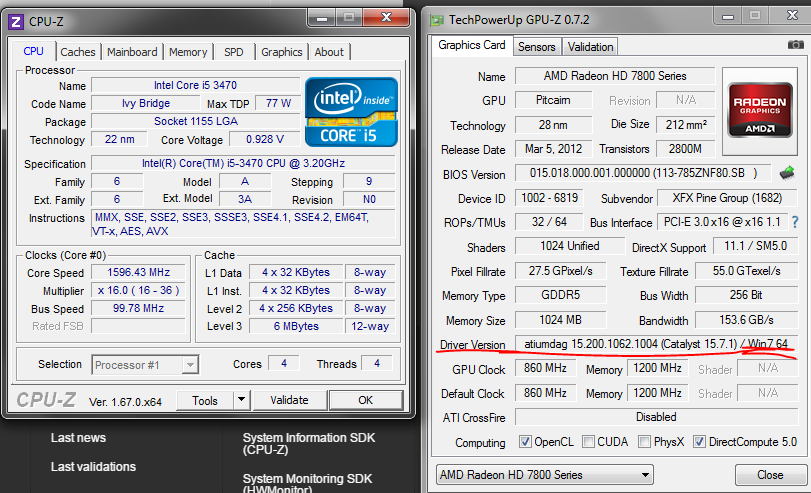This screenshot has width=811, height=493.
Task: Switch to the Graphics tab in CPU-Z
Action: [x=281, y=52]
